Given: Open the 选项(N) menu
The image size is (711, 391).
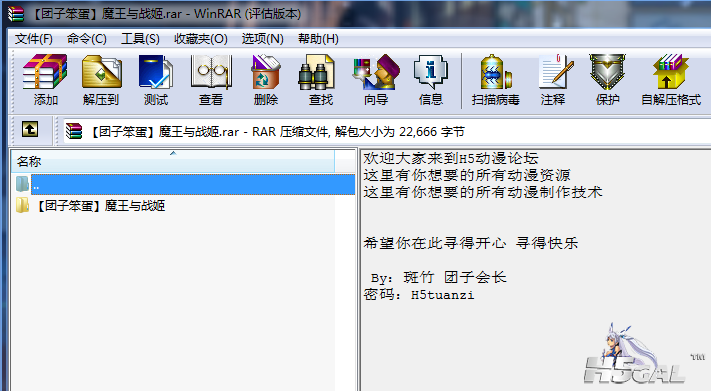Looking at the screenshot, I should coord(263,39).
